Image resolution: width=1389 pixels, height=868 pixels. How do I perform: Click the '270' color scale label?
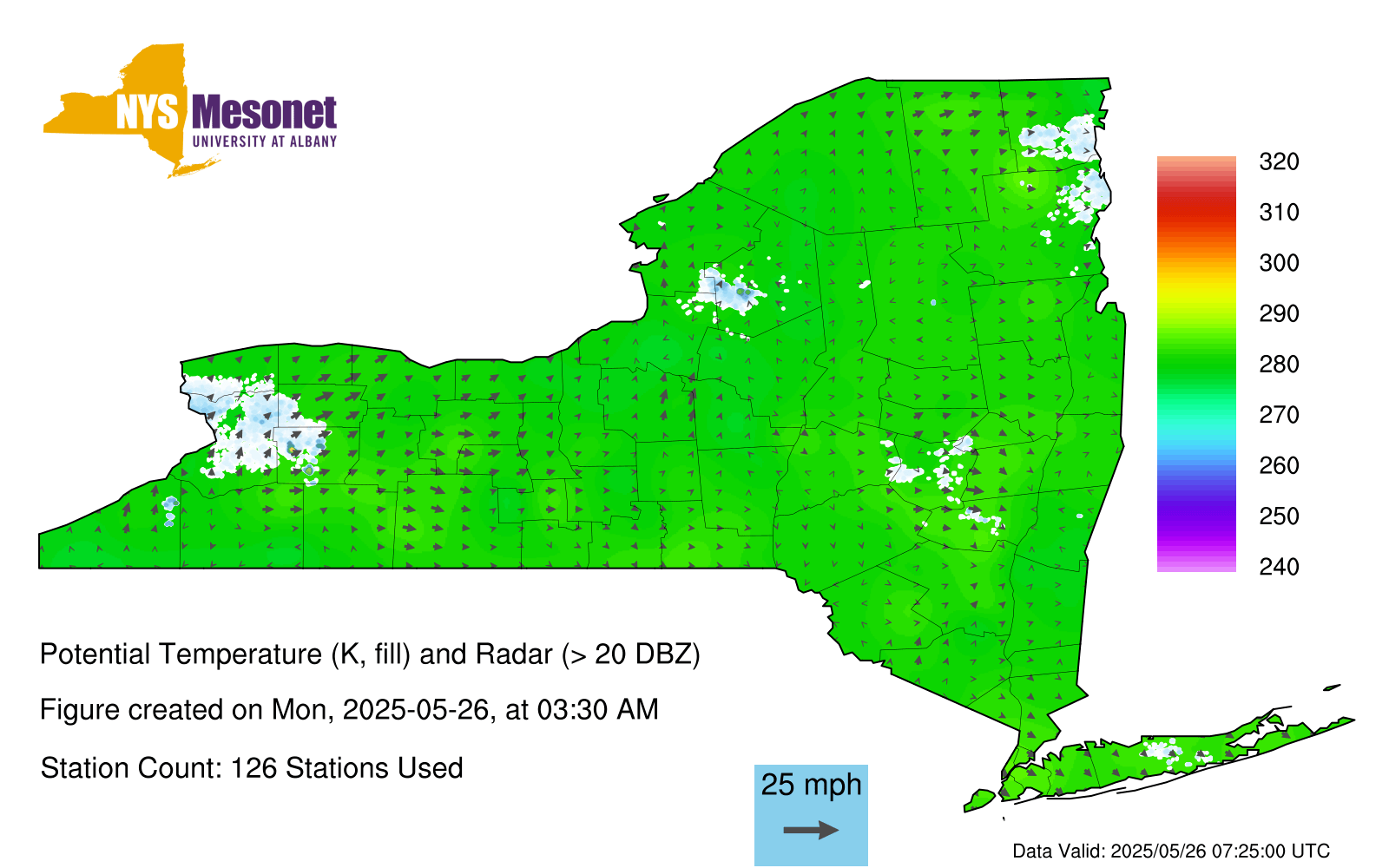click(1279, 415)
